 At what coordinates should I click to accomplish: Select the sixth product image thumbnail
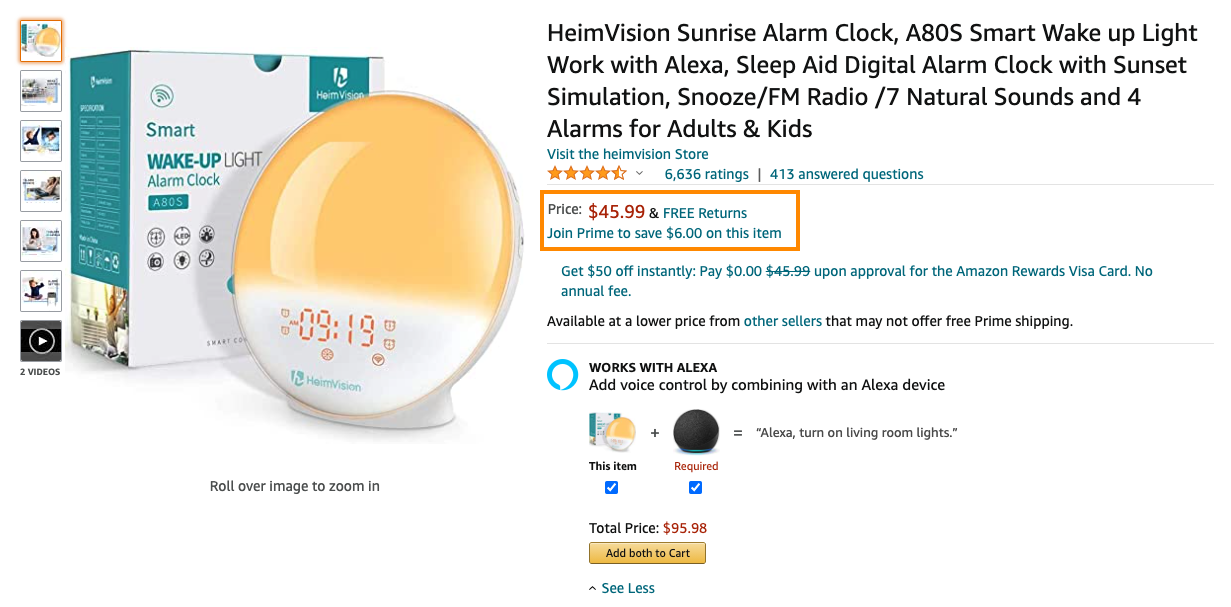pyautogui.click(x=41, y=291)
